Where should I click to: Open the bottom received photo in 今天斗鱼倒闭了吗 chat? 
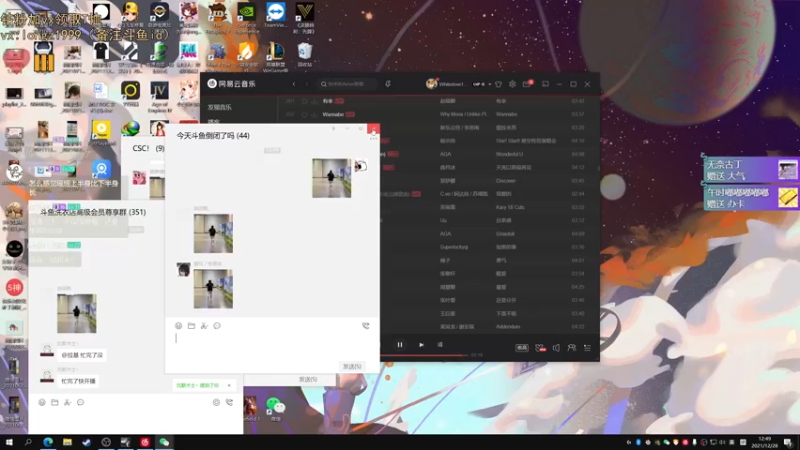213,289
